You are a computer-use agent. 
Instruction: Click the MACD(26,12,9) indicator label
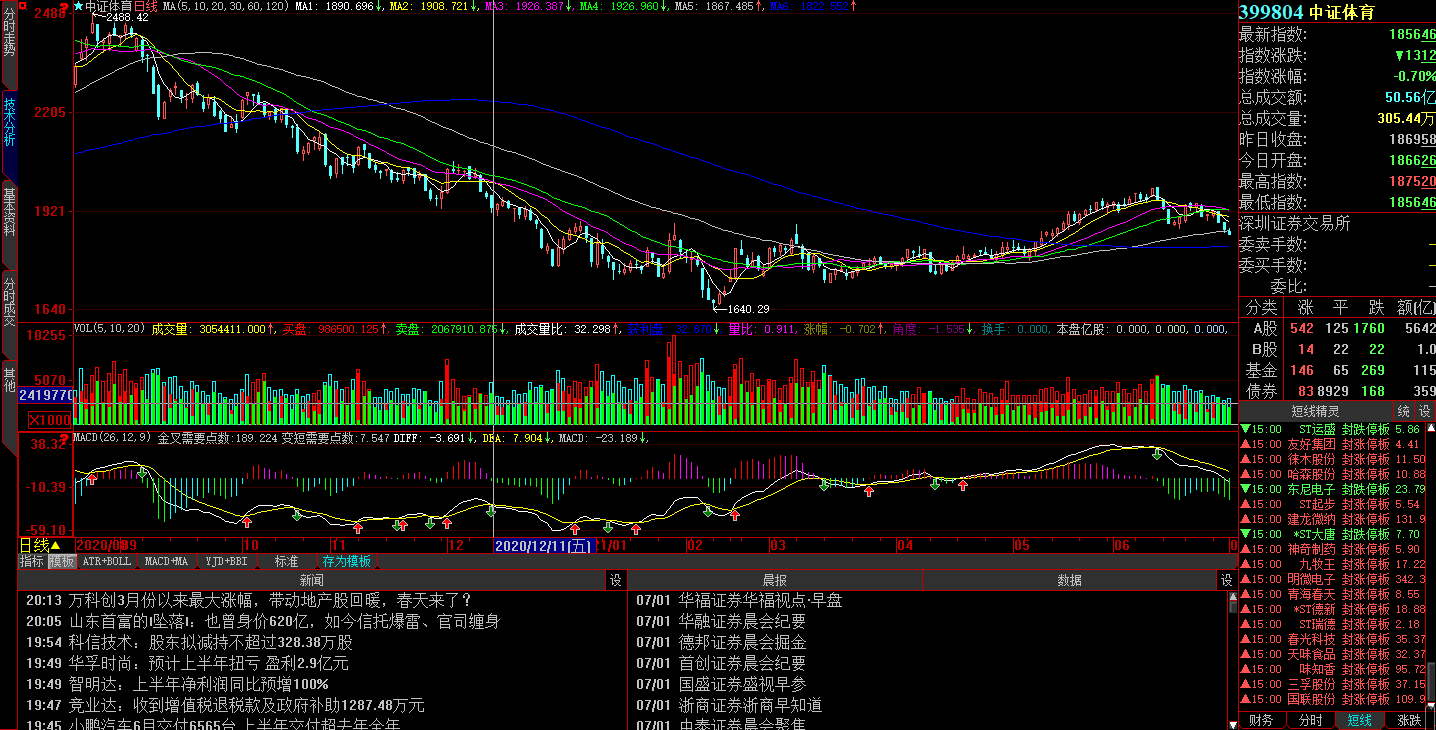coord(114,438)
